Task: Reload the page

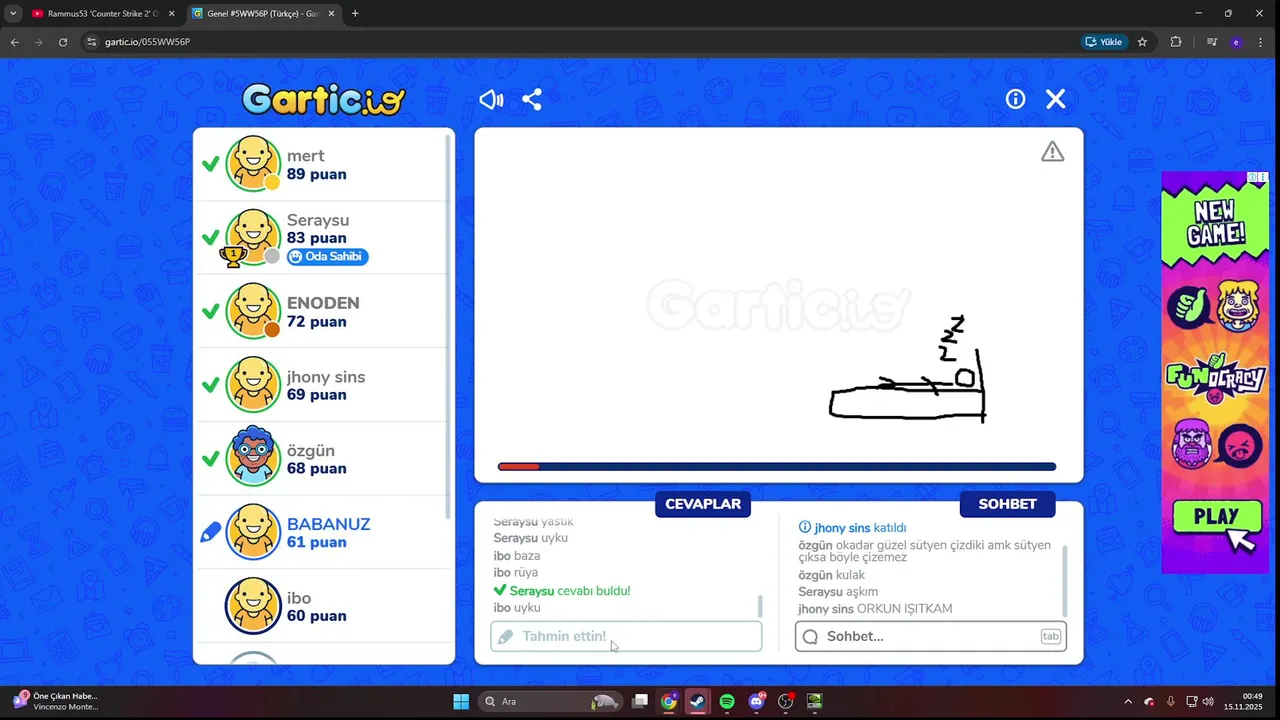Action: (x=63, y=42)
